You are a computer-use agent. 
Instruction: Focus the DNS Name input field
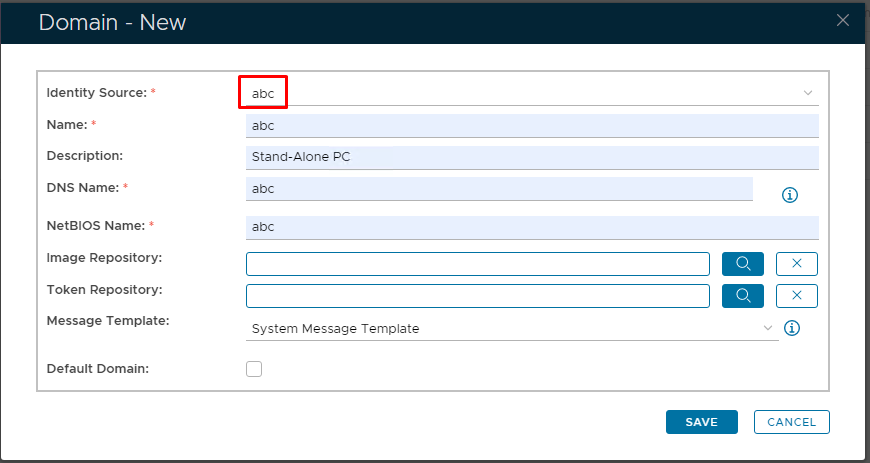tap(498, 189)
